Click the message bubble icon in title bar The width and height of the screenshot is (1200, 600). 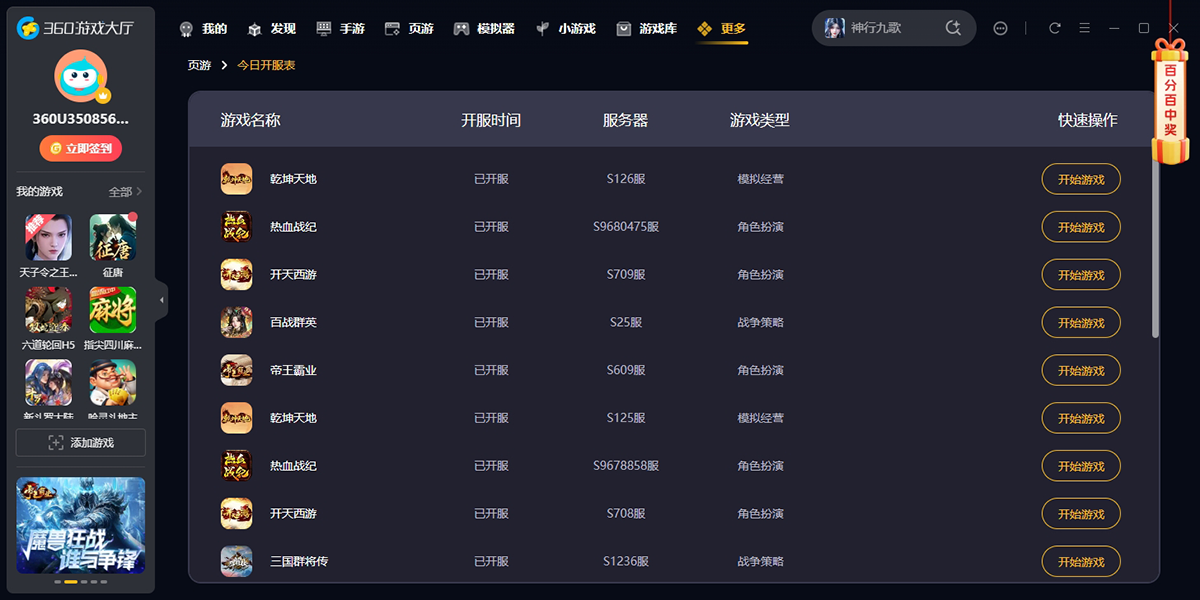[1000, 29]
